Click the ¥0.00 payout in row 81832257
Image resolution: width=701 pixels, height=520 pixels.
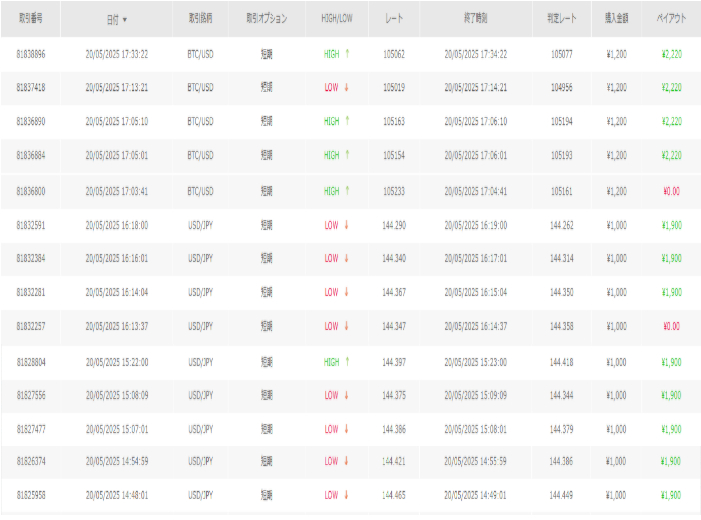click(x=671, y=326)
